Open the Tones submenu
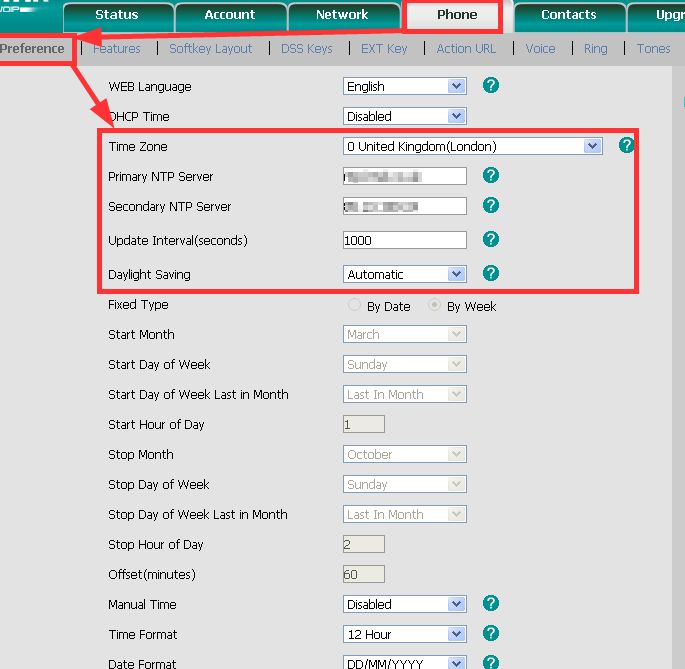Viewport: 685px width, 669px height. (x=654, y=49)
